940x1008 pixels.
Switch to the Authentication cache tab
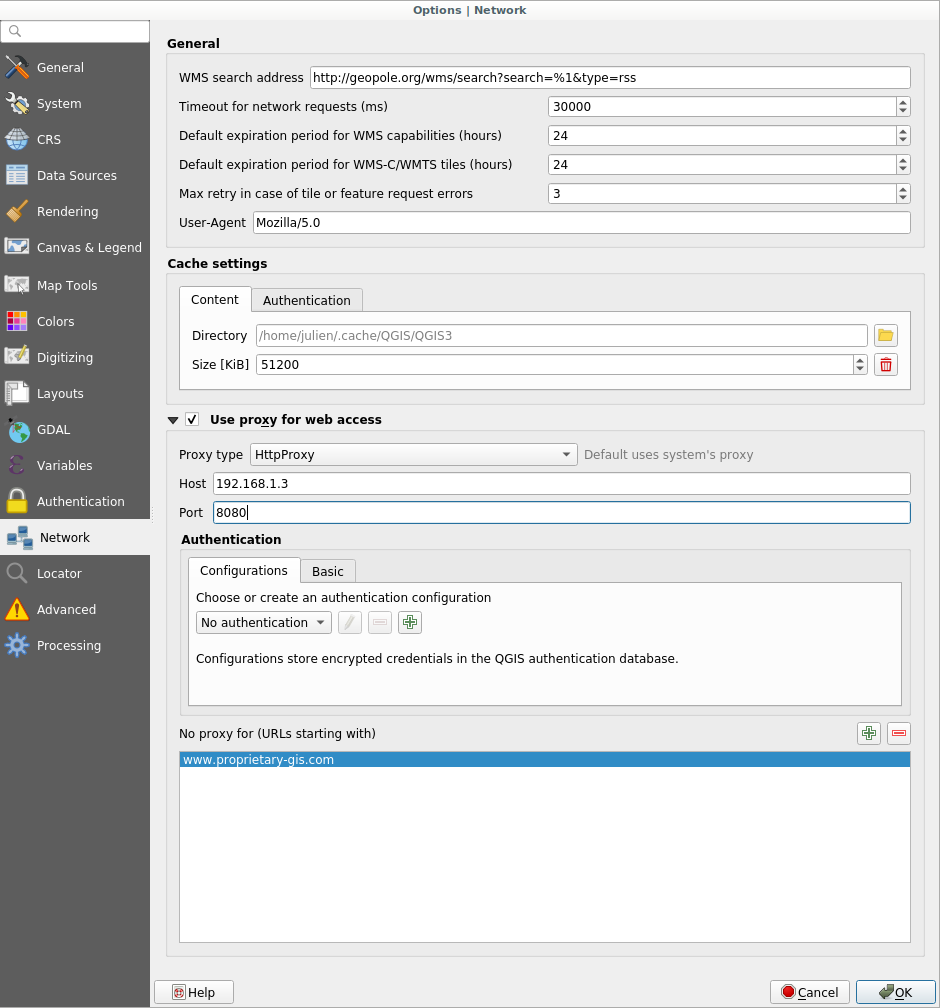click(306, 300)
